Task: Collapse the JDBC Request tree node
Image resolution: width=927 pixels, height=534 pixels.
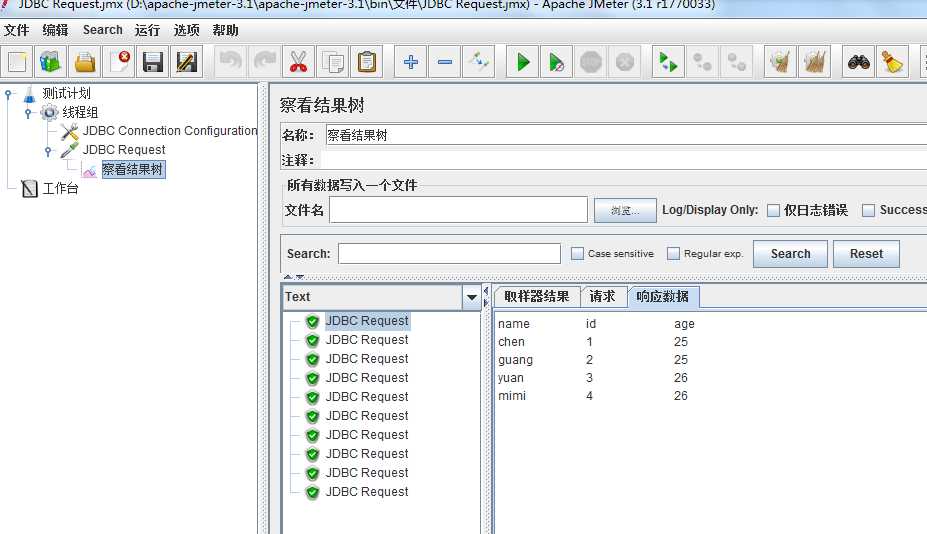Action: (48, 151)
